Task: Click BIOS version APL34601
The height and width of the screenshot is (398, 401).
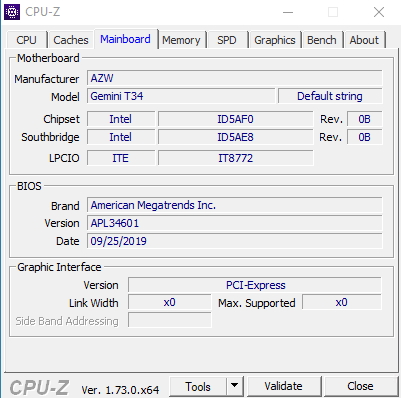Action: pyautogui.click(x=235, y=223)
